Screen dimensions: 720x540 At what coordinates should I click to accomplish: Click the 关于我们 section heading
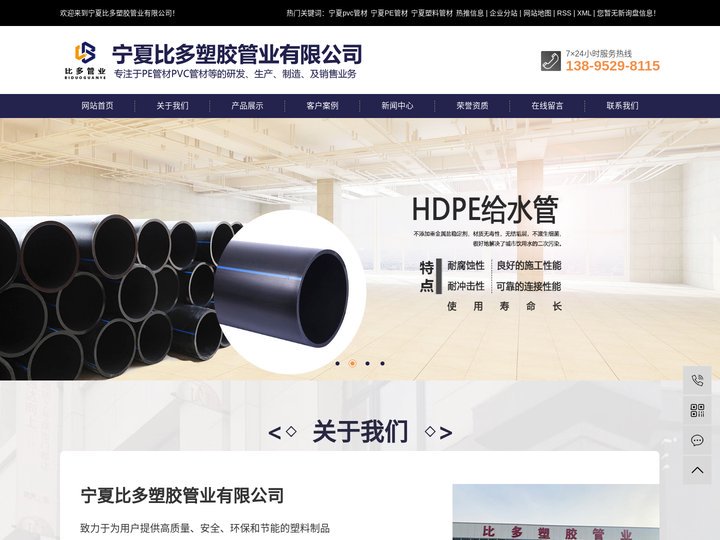[x=360, y=432]
